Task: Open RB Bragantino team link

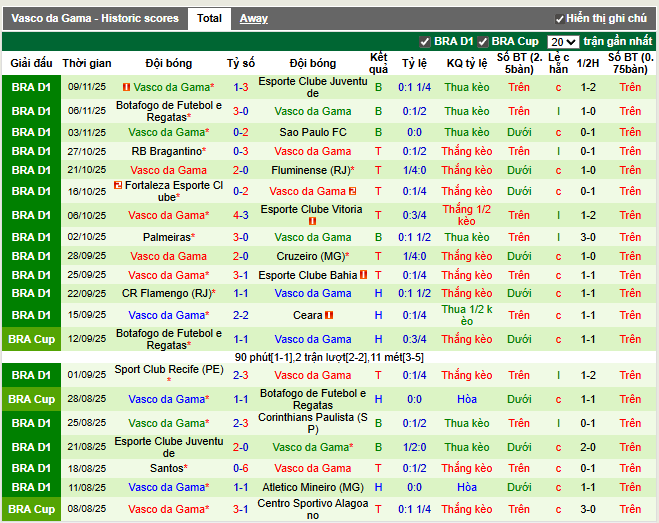Action: (x=167, y=151)
